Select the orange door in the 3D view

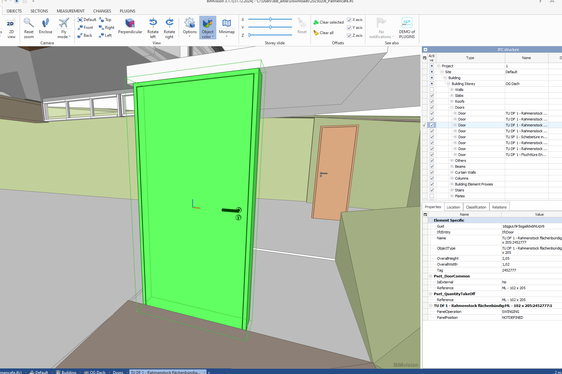(x=335, y=172)
